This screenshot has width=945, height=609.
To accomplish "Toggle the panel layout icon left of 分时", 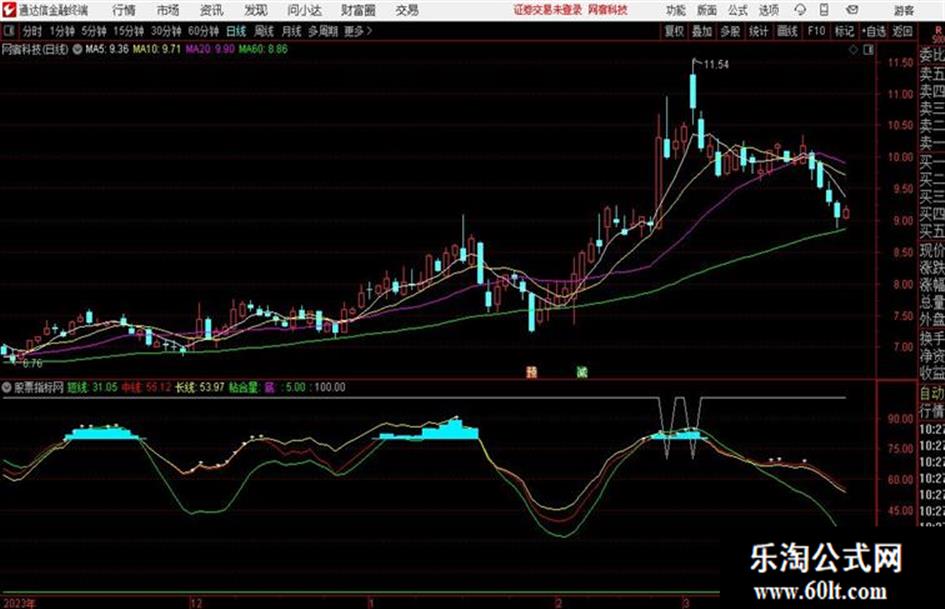I will tap(9, 31).
